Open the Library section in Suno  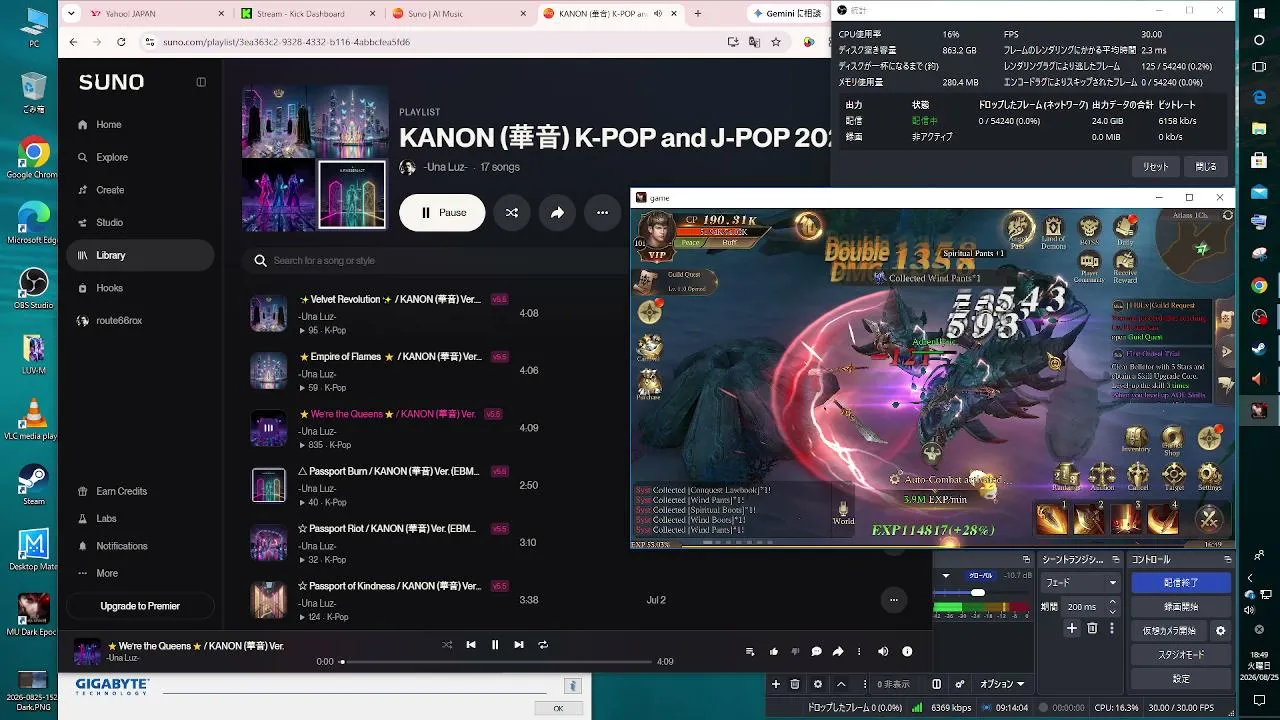(140, 255)
